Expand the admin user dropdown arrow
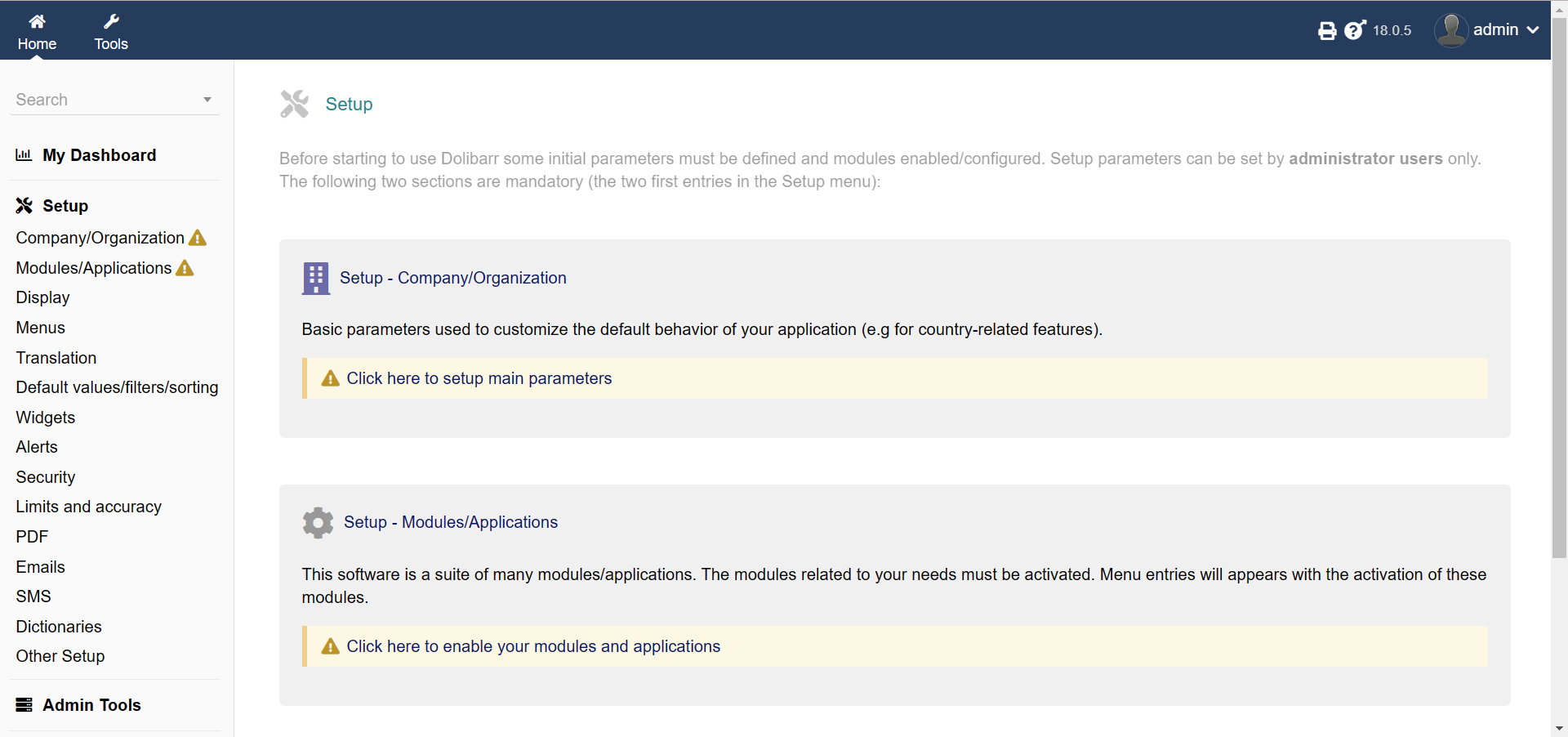This screenshot has height=737, width=1568. pyautogui.click(x=1533, y=30)
